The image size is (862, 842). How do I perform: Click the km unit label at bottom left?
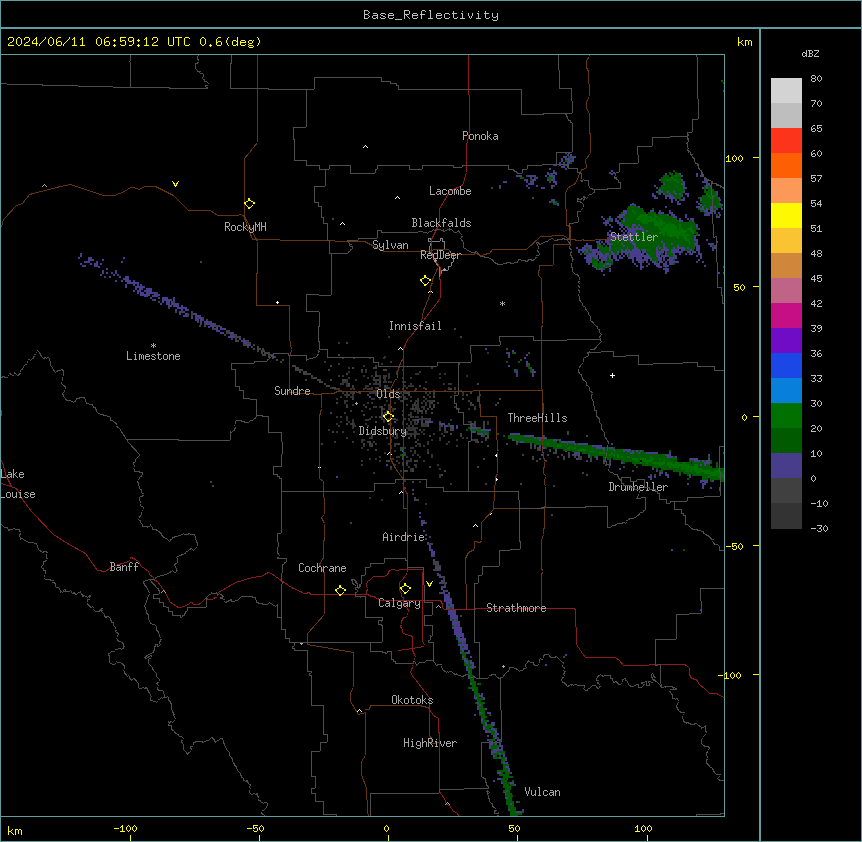pyautogui.click(x=15, y=830)
